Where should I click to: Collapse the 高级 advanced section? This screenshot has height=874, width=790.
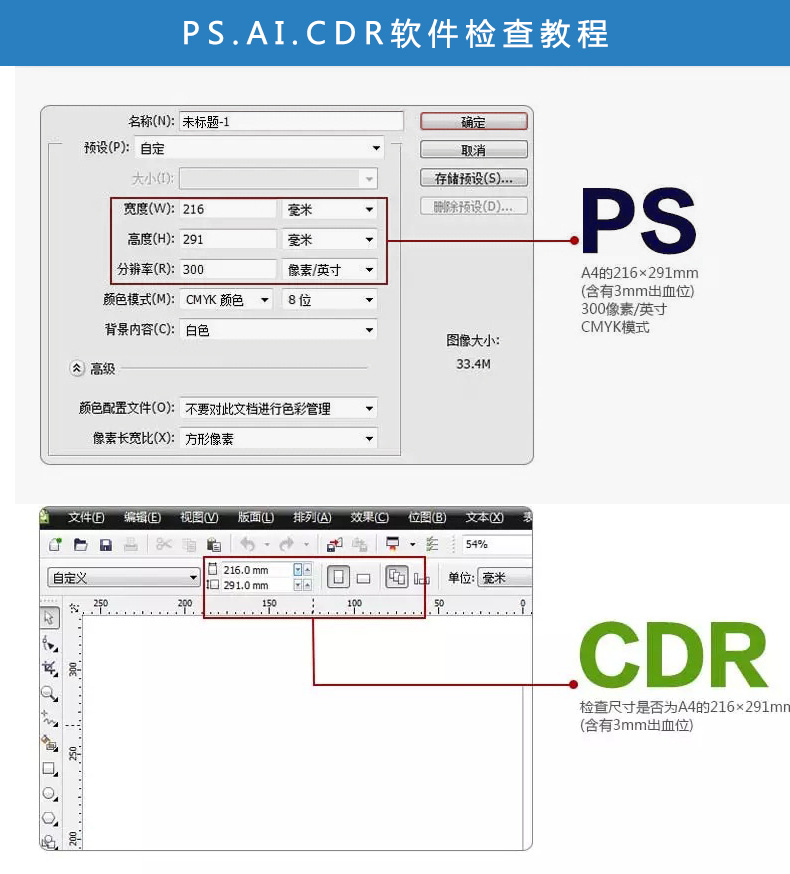[77, 368]
